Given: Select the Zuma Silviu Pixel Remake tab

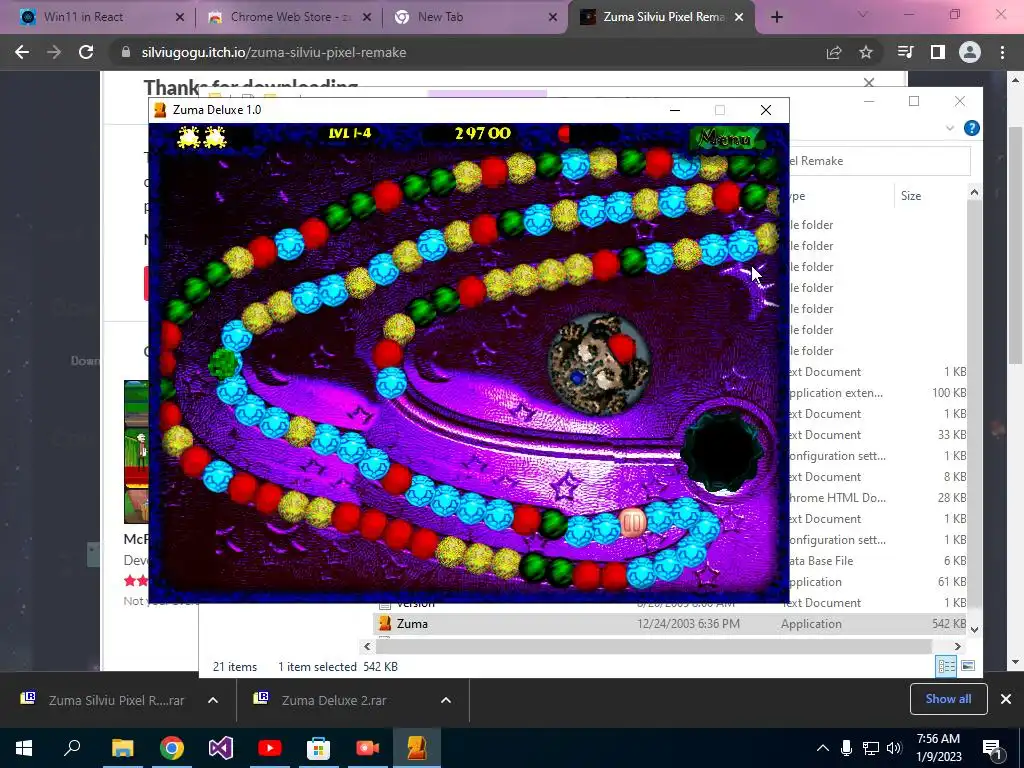Looking at the screenshot, I should click(x=664, y=17).
